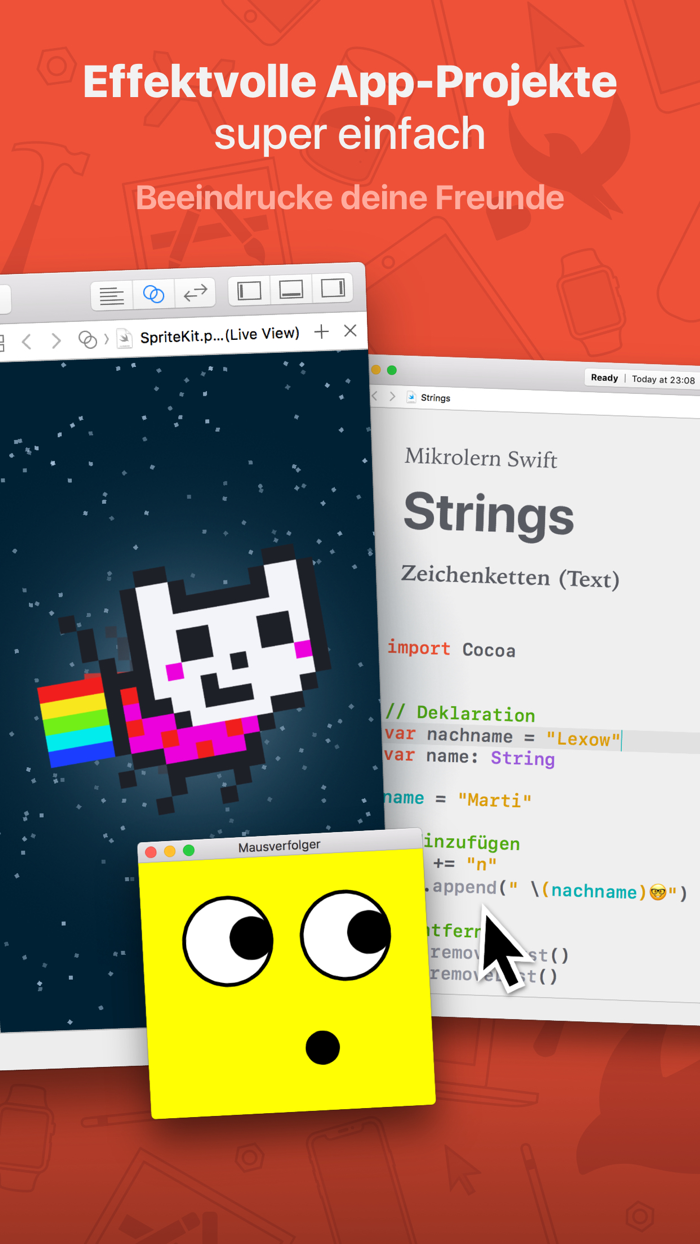Image resolution: width=700 pixels, height=1244 pixels.
Task: Zoom the Mausverfolger window with the green button
Action: [x=188, y=850]
